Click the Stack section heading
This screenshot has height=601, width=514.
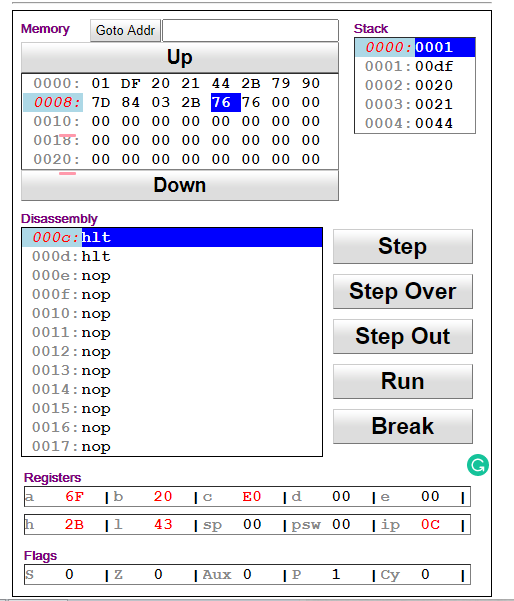tap(371, 29)
